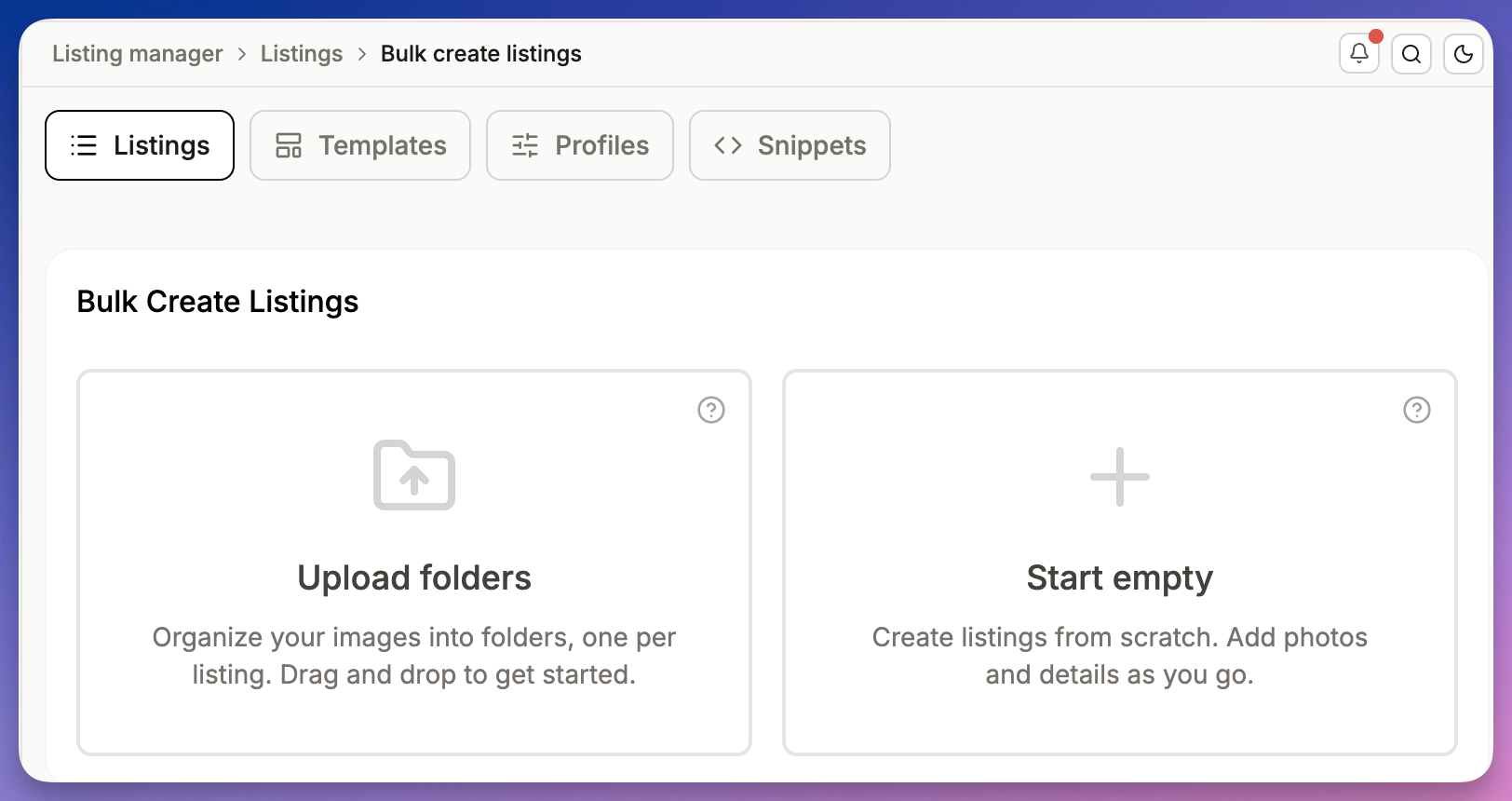Switch to the Listings tab
Viewport: 1512px width, 801px height.
click(x=140, y=145)
